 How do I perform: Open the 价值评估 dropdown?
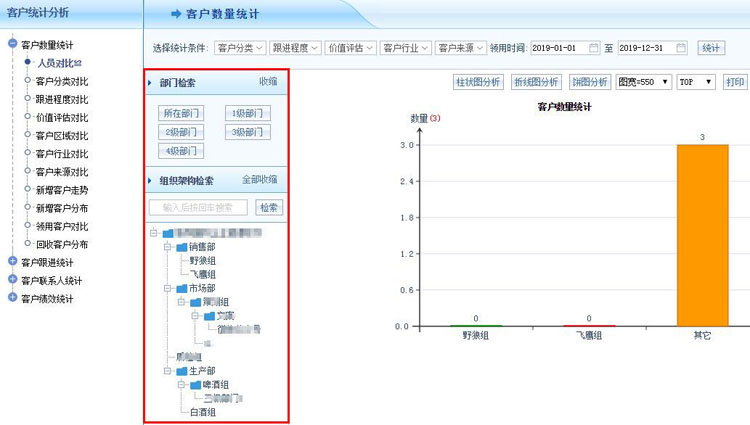coord(351,48)
